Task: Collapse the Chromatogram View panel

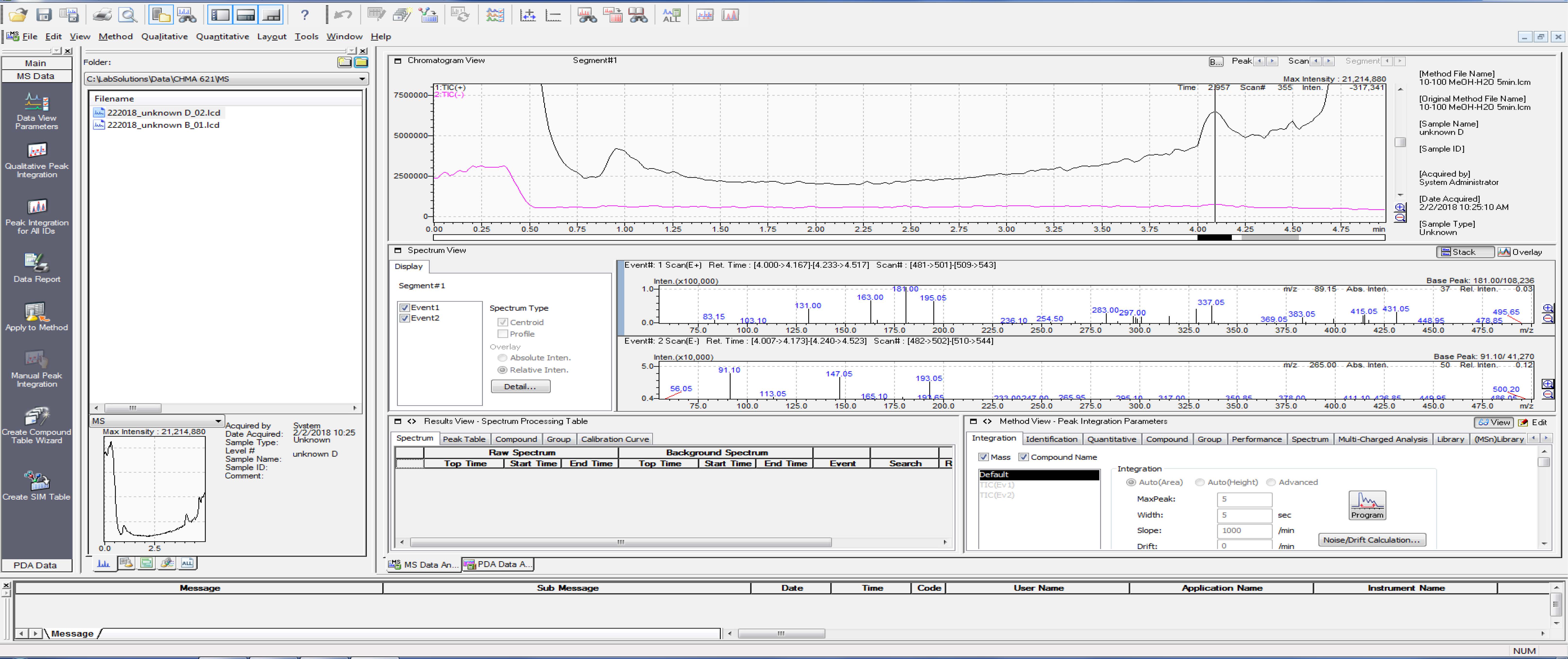Action: pyautogui.click(x=398, y=61)
